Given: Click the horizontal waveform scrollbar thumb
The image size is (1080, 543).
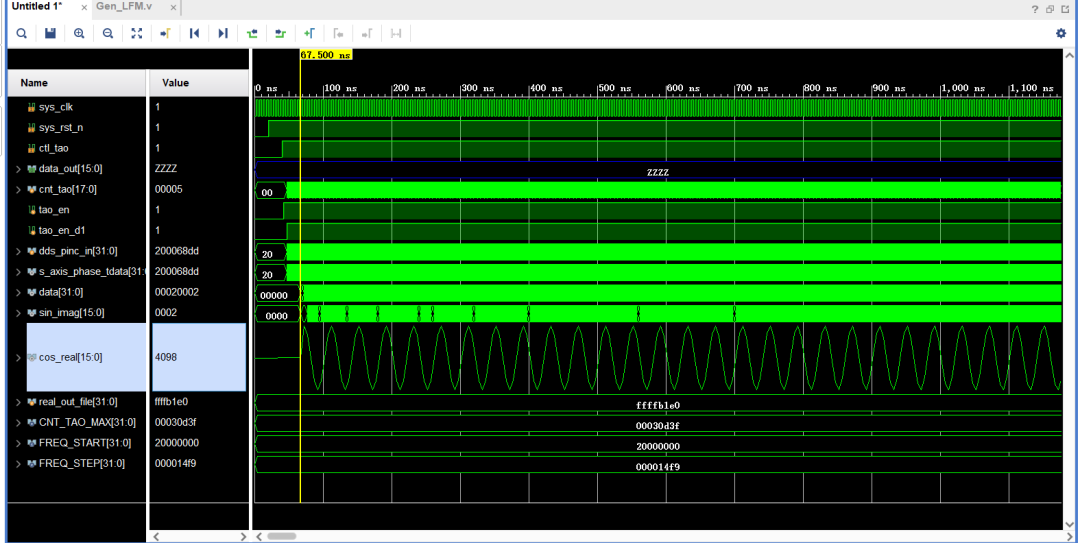Looking at the screenshot, I should (282, 536).
